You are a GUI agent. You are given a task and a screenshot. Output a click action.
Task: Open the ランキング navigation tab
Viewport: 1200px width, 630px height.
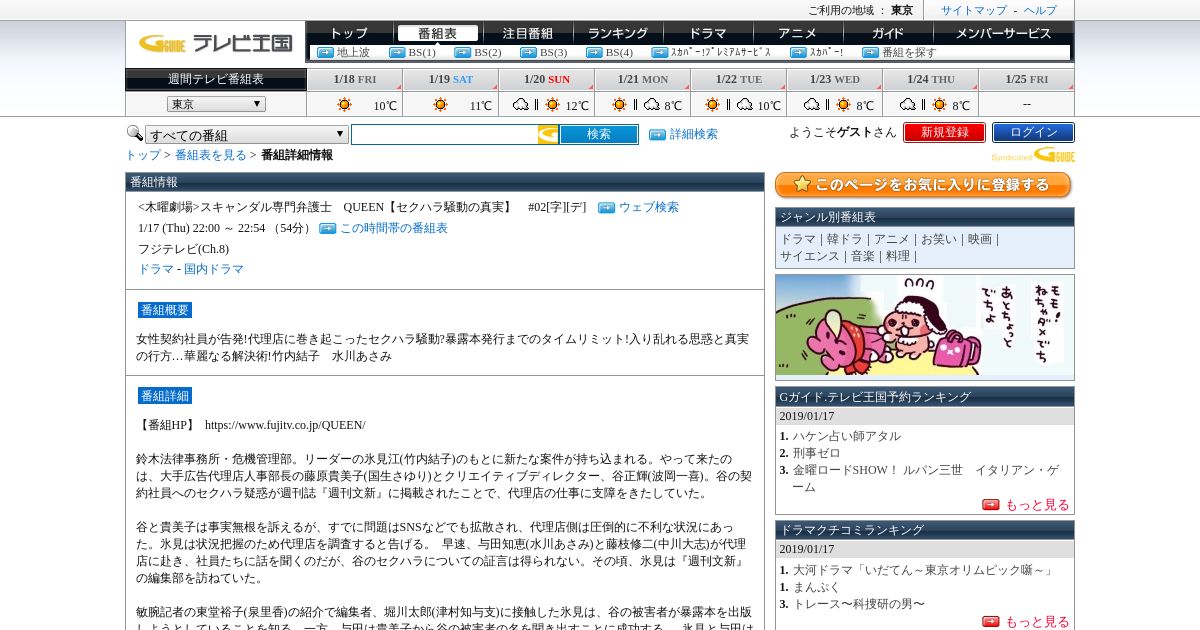coord(617,33)
